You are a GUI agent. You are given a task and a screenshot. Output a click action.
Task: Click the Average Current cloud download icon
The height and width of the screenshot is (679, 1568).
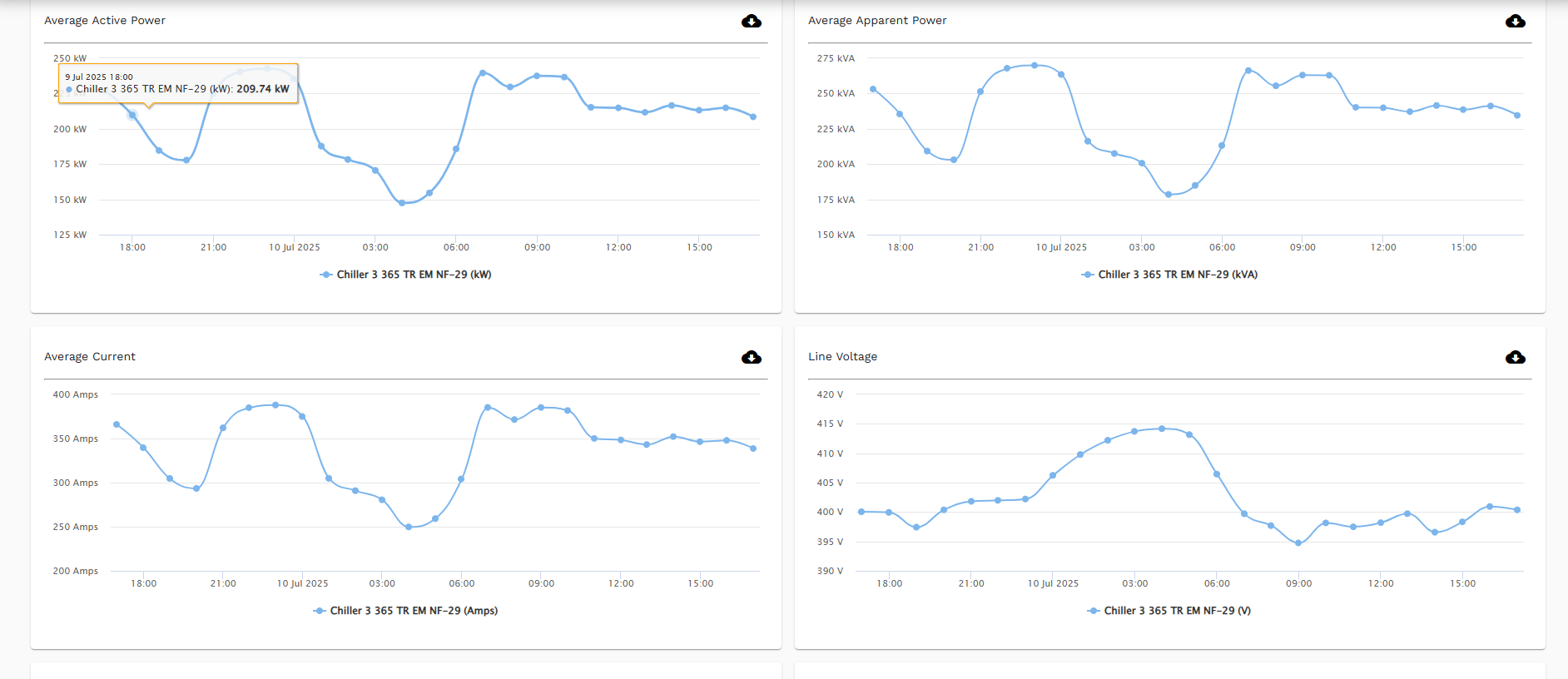pyautogui.click(x=751, y=357)
